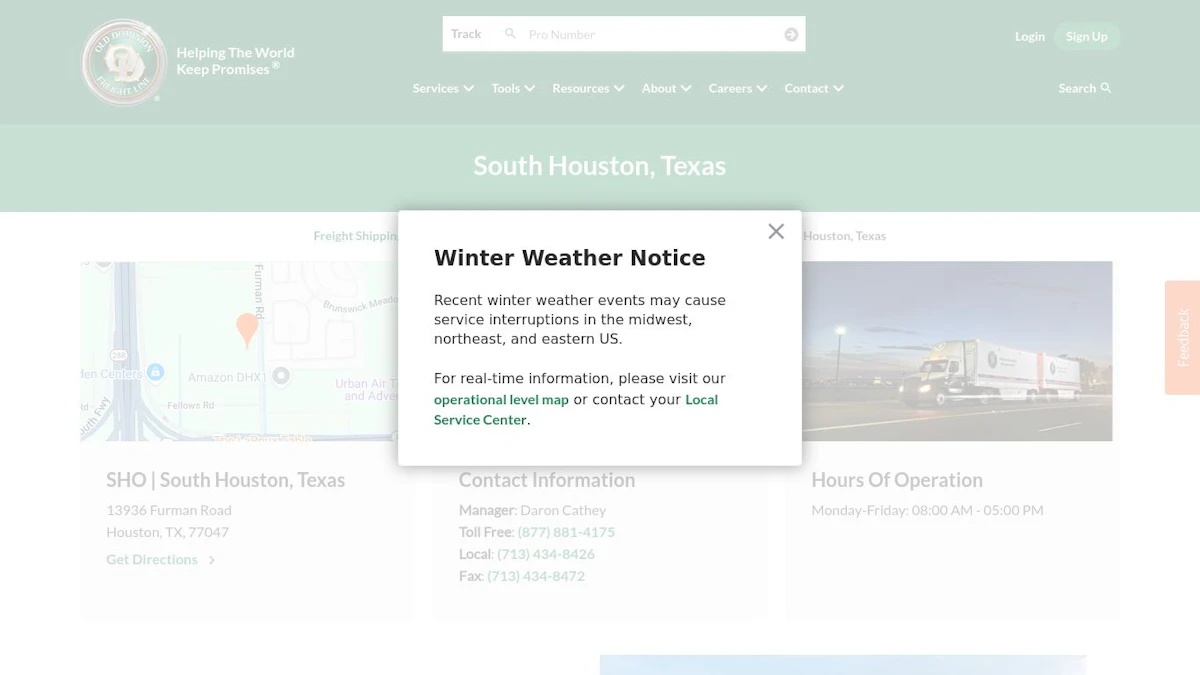
Task: Click the magnifier icon in Pro Number field
Action: point(510,34)
